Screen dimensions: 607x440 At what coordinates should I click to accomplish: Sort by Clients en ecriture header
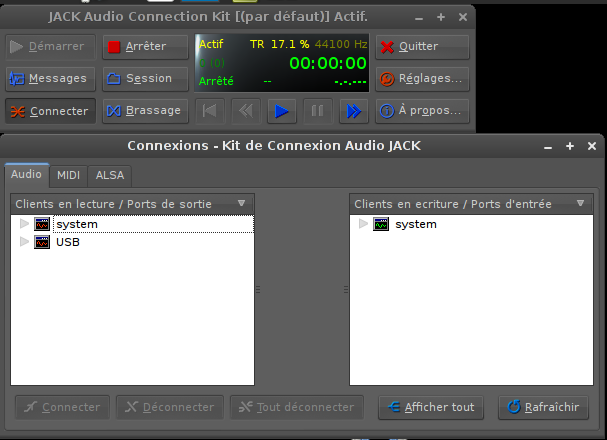coord(471,204)
